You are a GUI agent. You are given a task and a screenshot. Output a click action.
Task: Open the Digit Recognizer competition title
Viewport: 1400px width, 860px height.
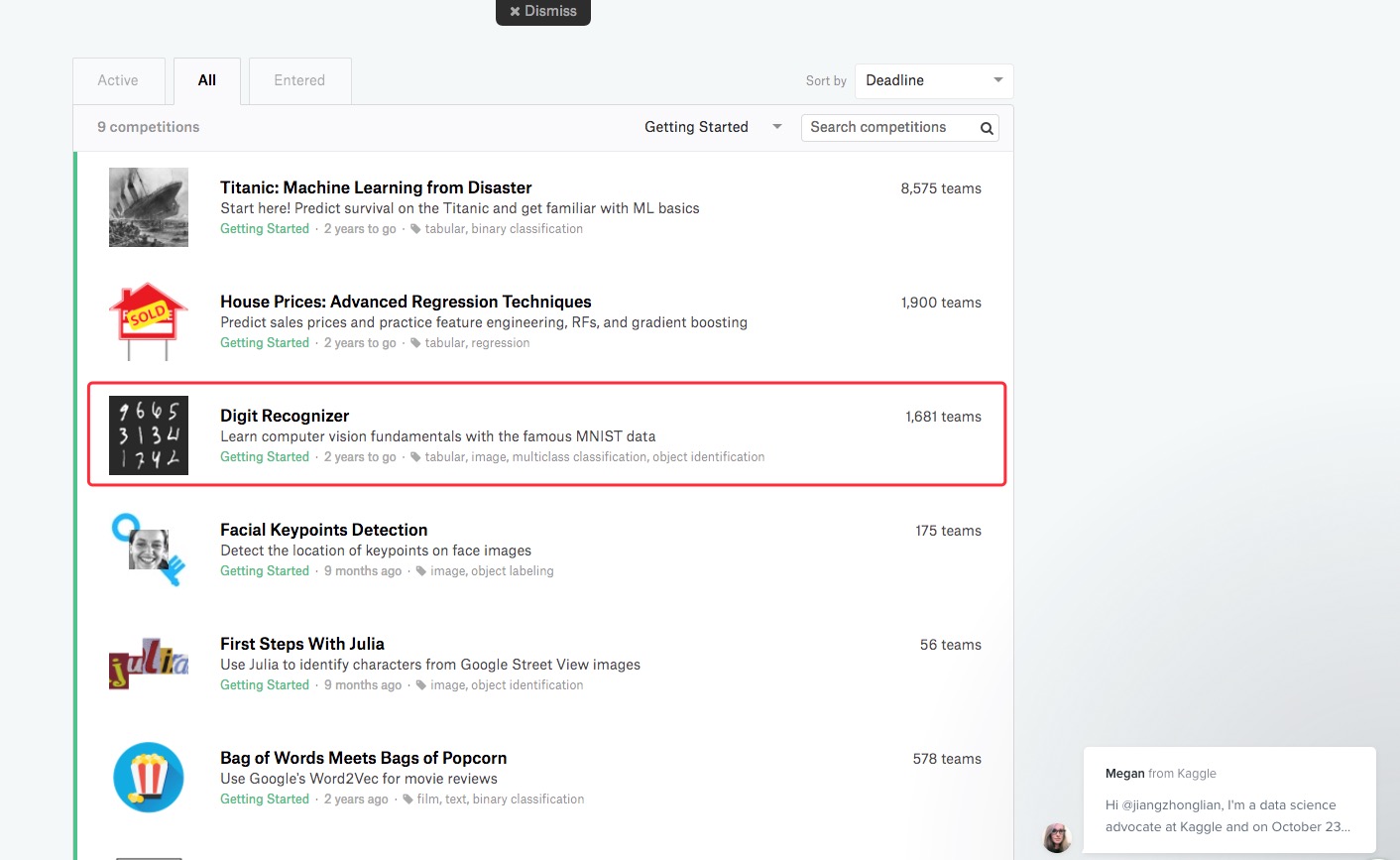pyautogui.click(x=285, y=416)
